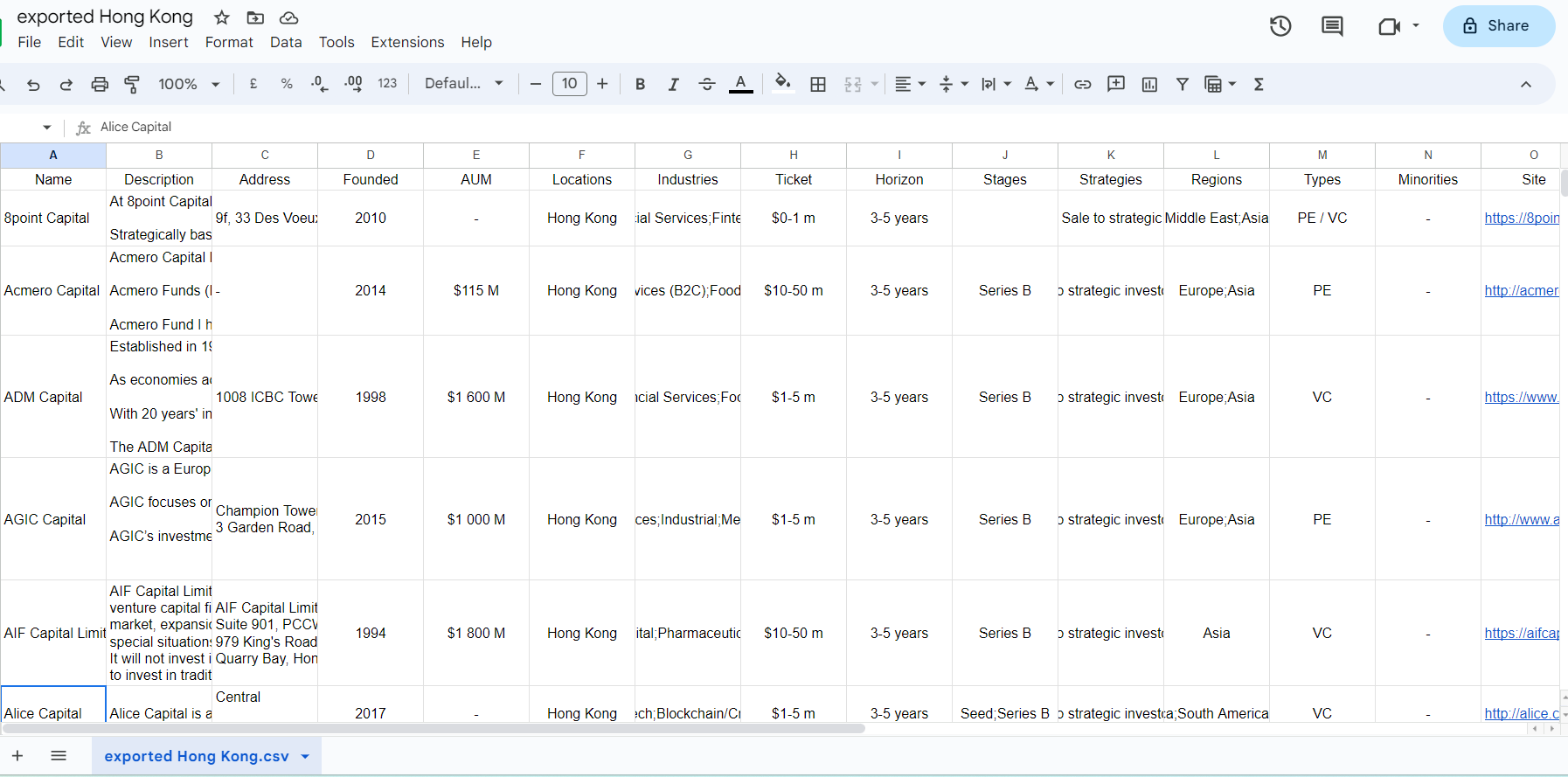Redo the last action

click(66, 84)
